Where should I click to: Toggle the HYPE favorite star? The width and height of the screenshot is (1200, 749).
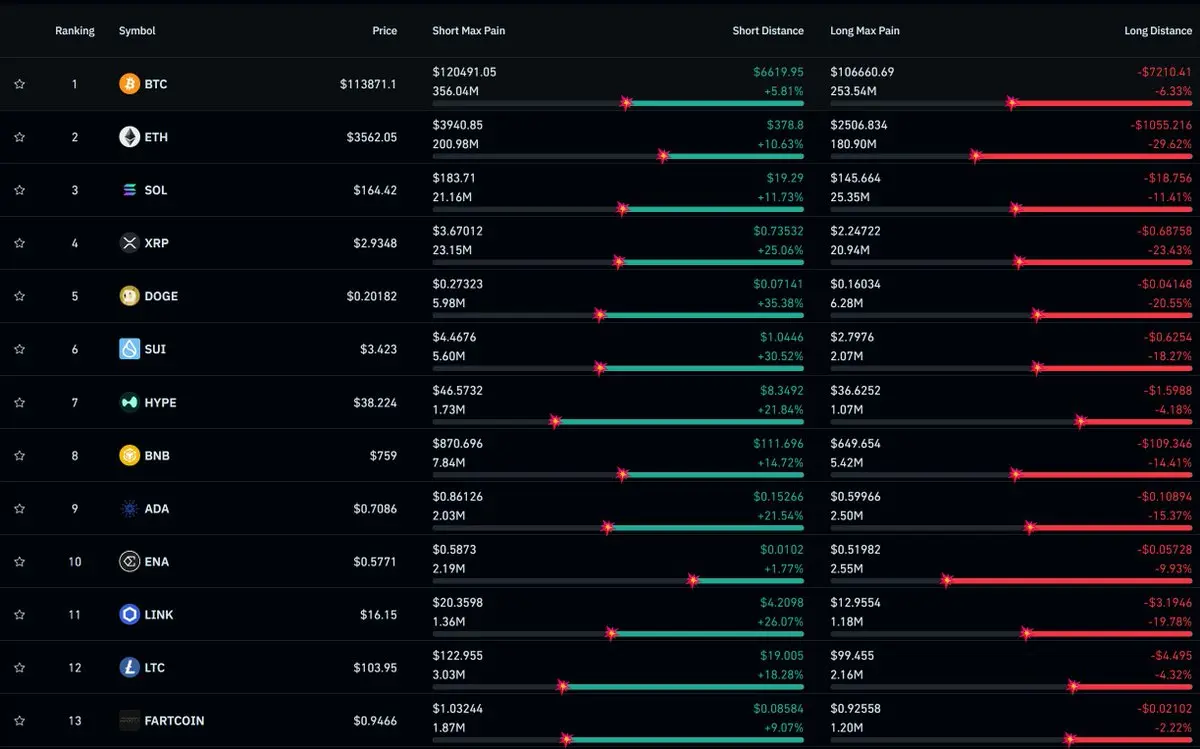(x=19, y=402)
